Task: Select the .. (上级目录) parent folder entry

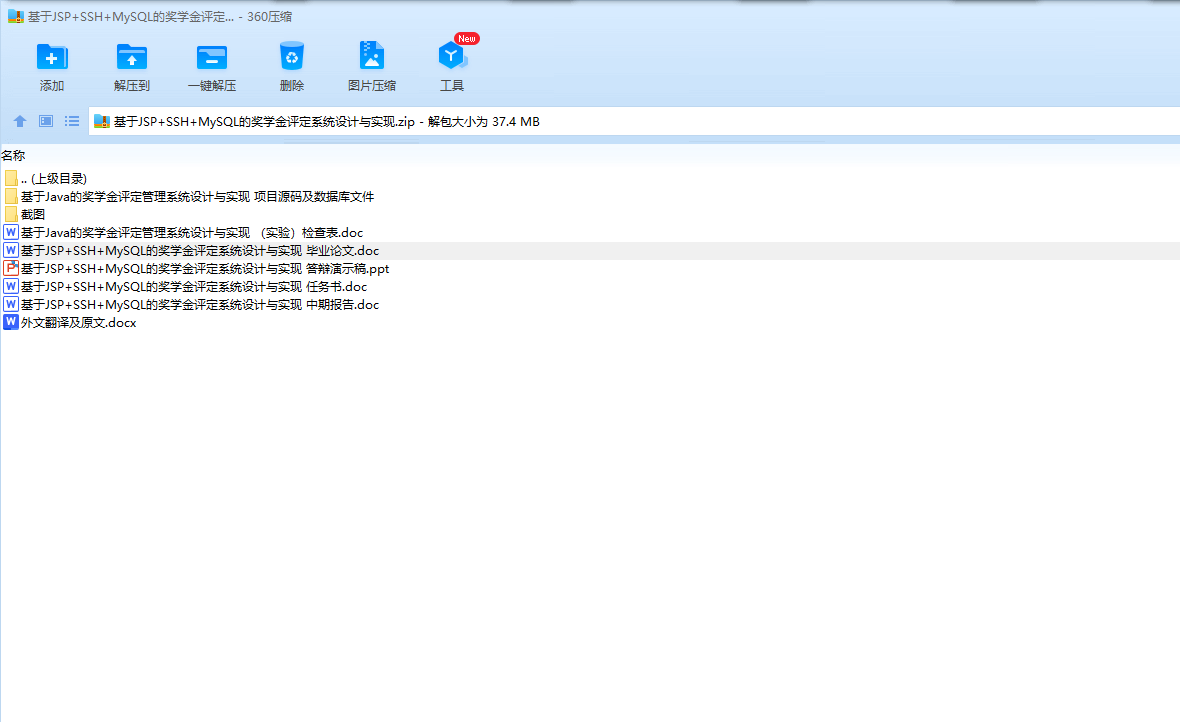Action: tap(54, 178)
